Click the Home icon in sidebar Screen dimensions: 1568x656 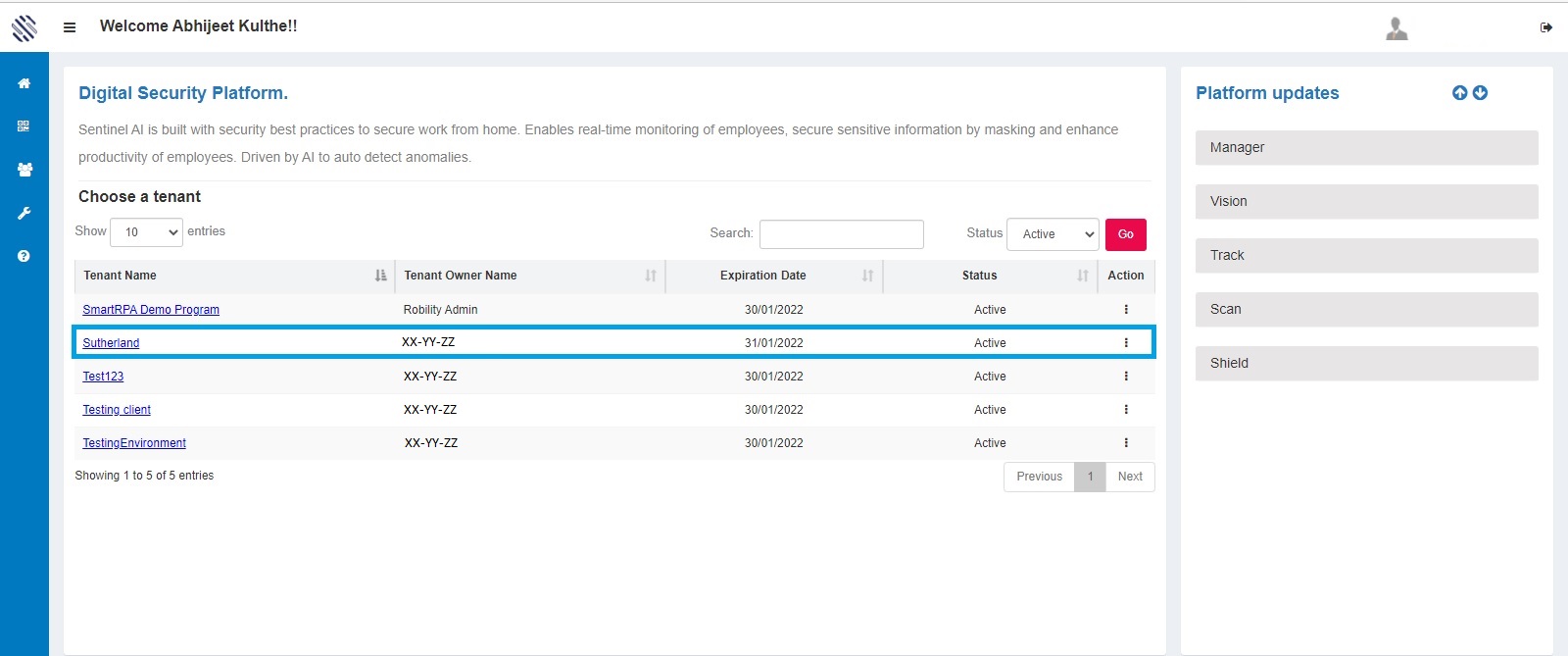pyautogui.click(x=24, y=83)
